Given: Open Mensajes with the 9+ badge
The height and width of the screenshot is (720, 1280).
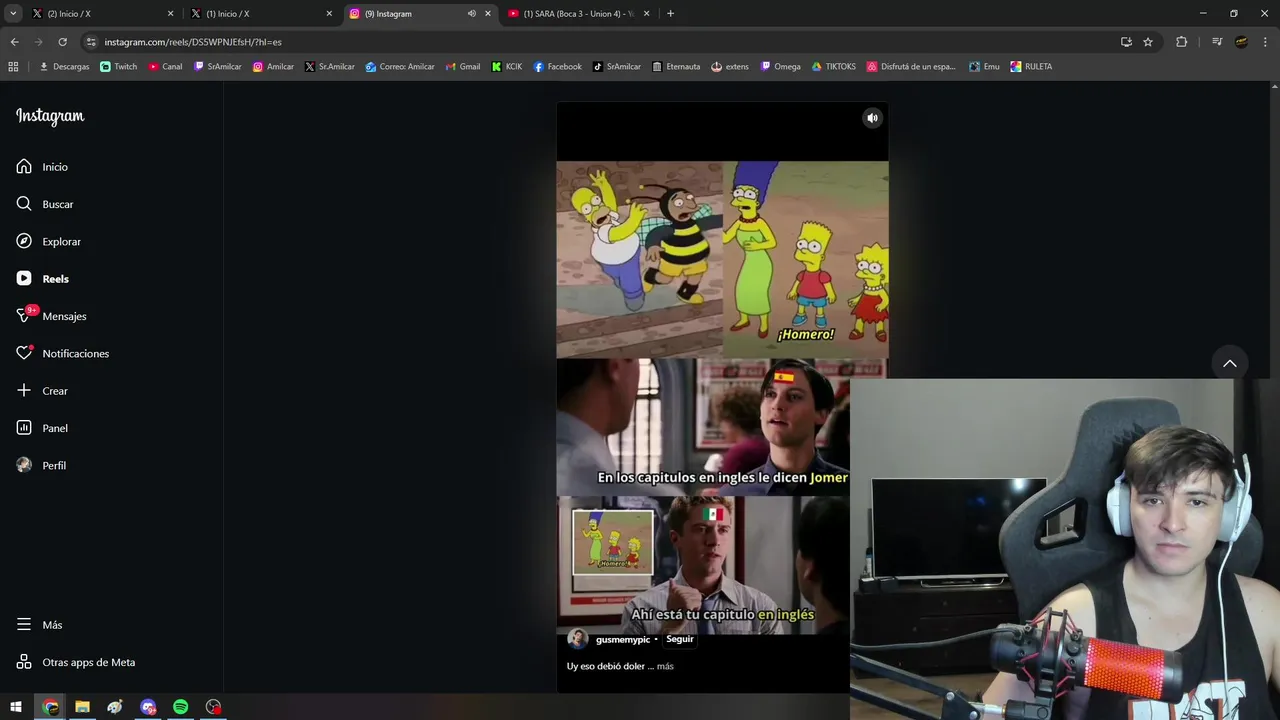Looking at the screenshot, I should tap(51, 316).
